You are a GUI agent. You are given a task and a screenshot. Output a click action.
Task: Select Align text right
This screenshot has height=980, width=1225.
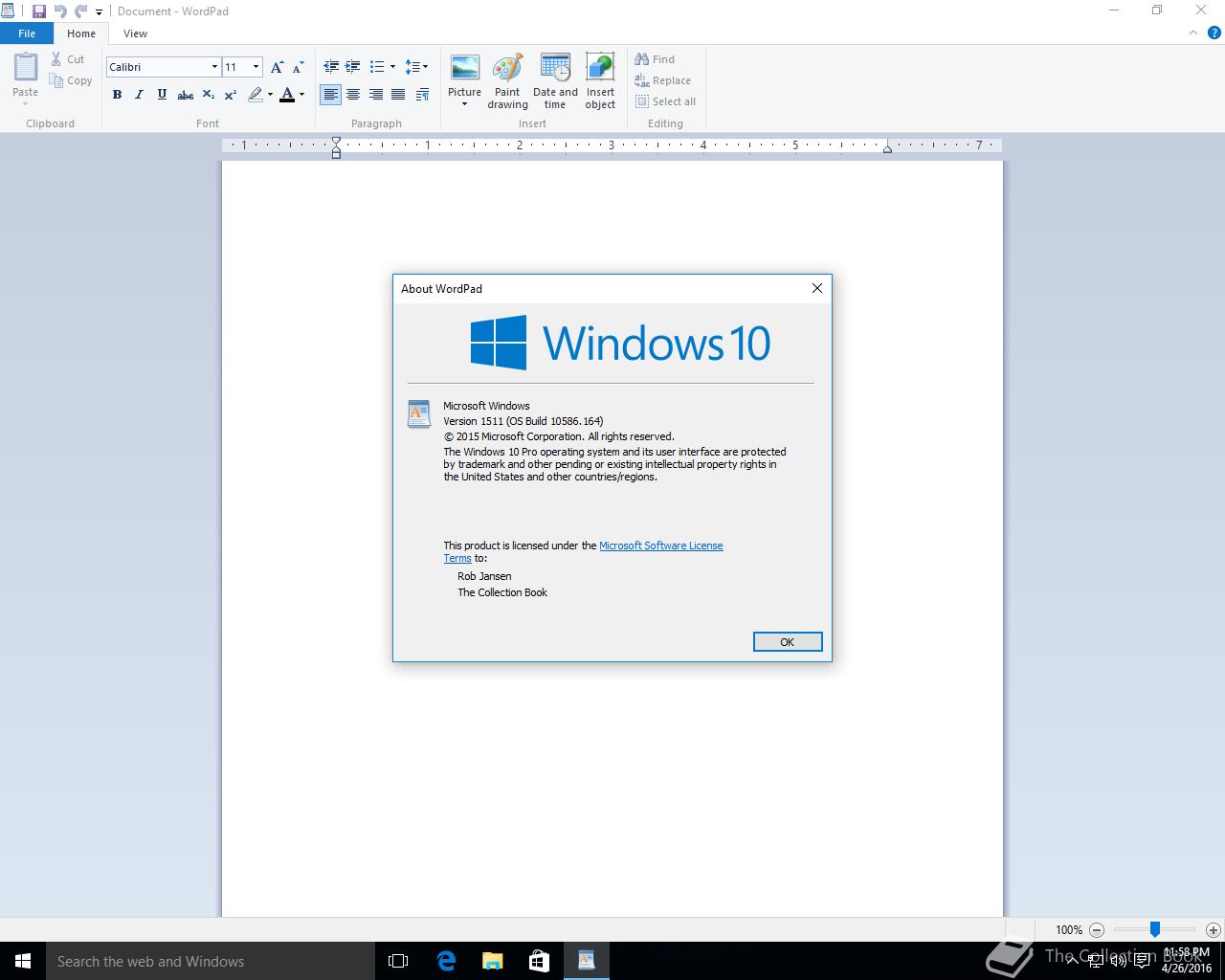pos(376,95)
